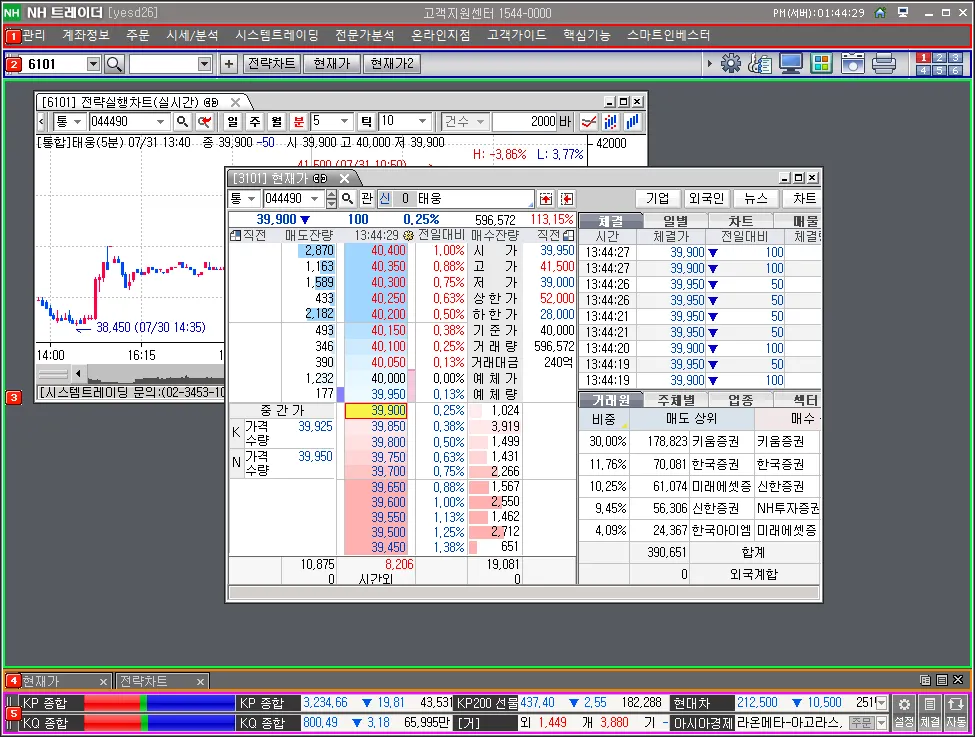This screenshot has width=975, height=737.
Task: Click the 2000 bar count input field
Action: (x=524, y=121)
